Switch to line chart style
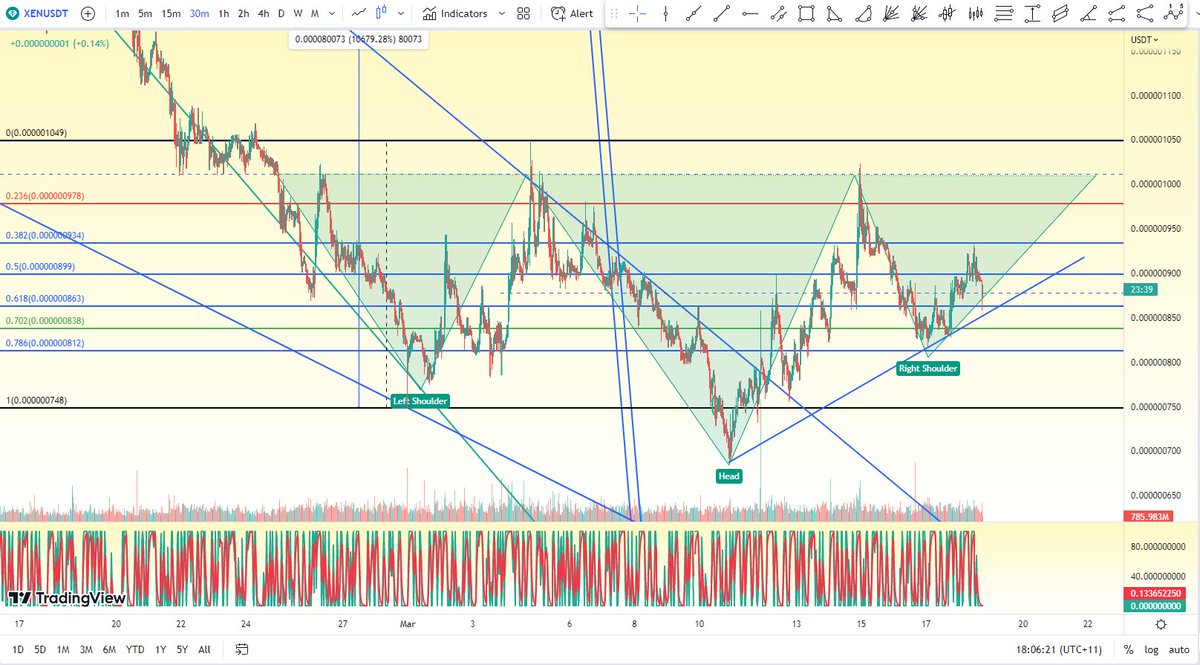Viewport: 1200px width, 665px height. click(x=358, y=13)
